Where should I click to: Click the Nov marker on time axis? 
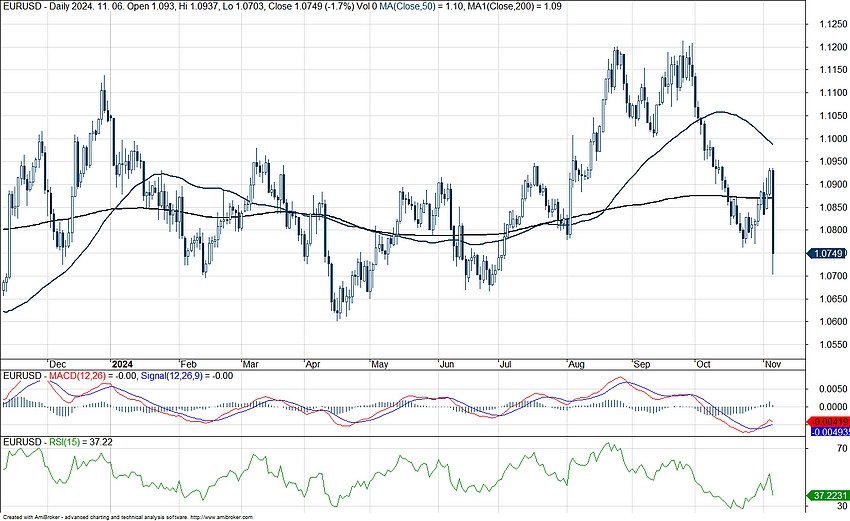click(x=772, y=364)
